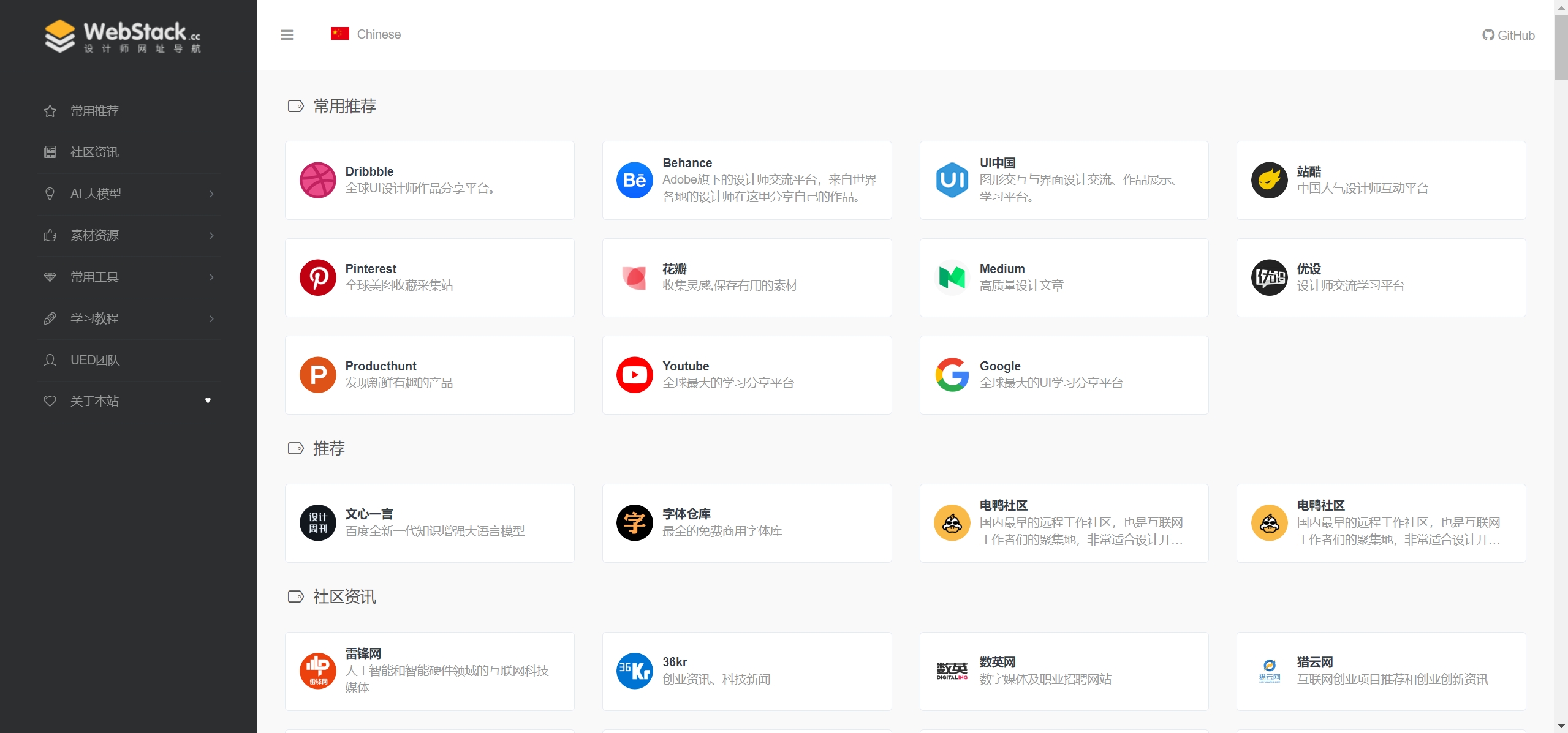Screen dimensions: 1568x733
Task: Click text 创业资讯、科技新闻
Action: coord(716,680)
